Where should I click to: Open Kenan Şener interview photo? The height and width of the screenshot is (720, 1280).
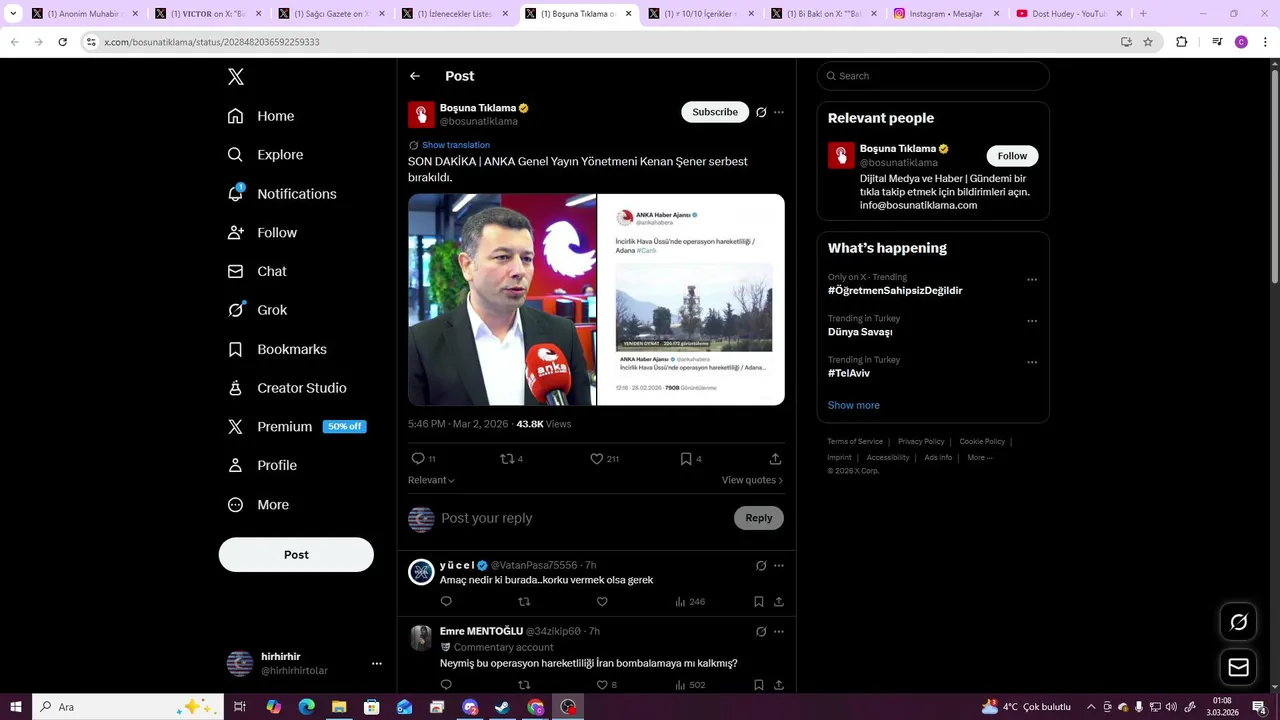[x=502, y=300]
